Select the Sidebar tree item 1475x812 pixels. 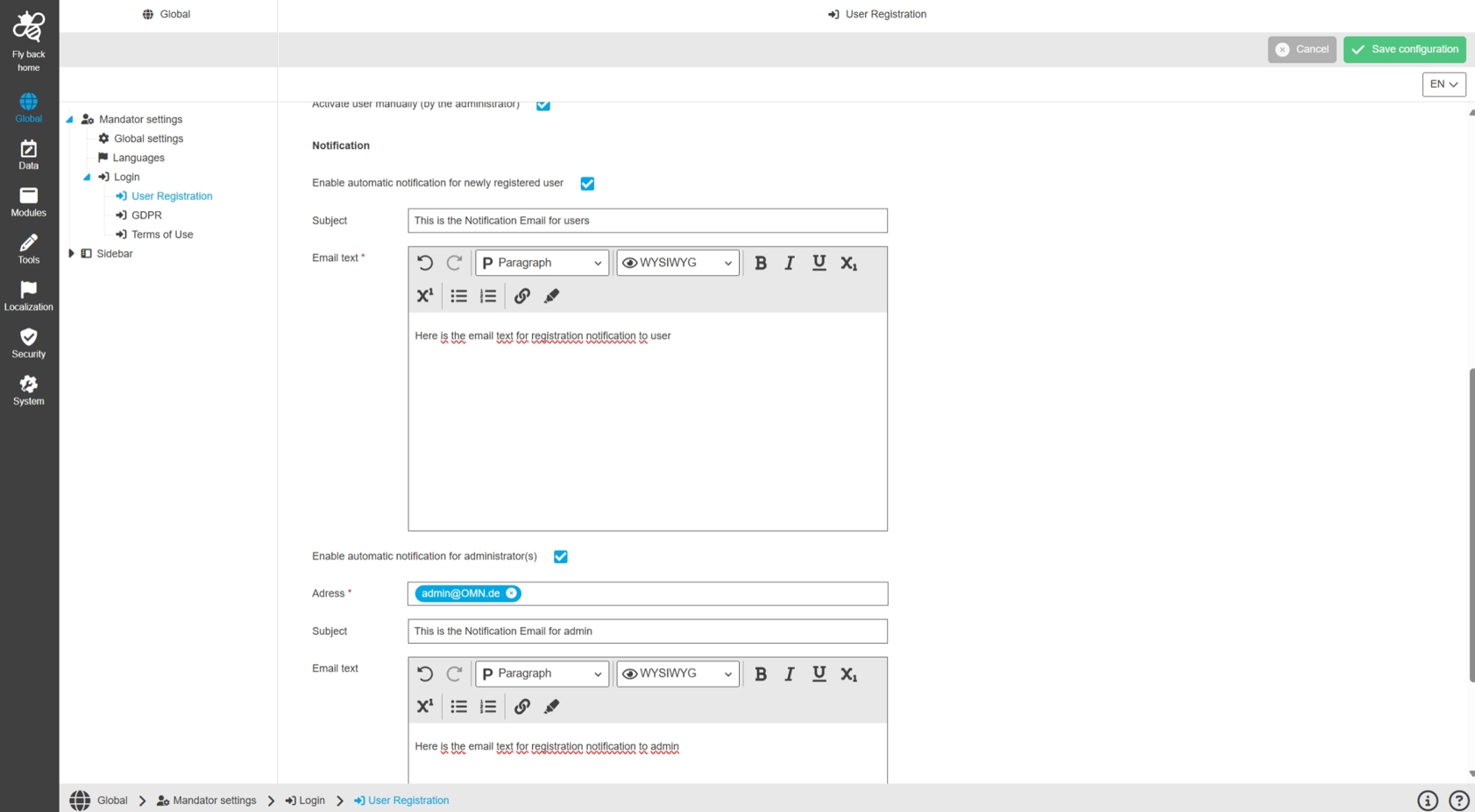click(x=107, y=254)
